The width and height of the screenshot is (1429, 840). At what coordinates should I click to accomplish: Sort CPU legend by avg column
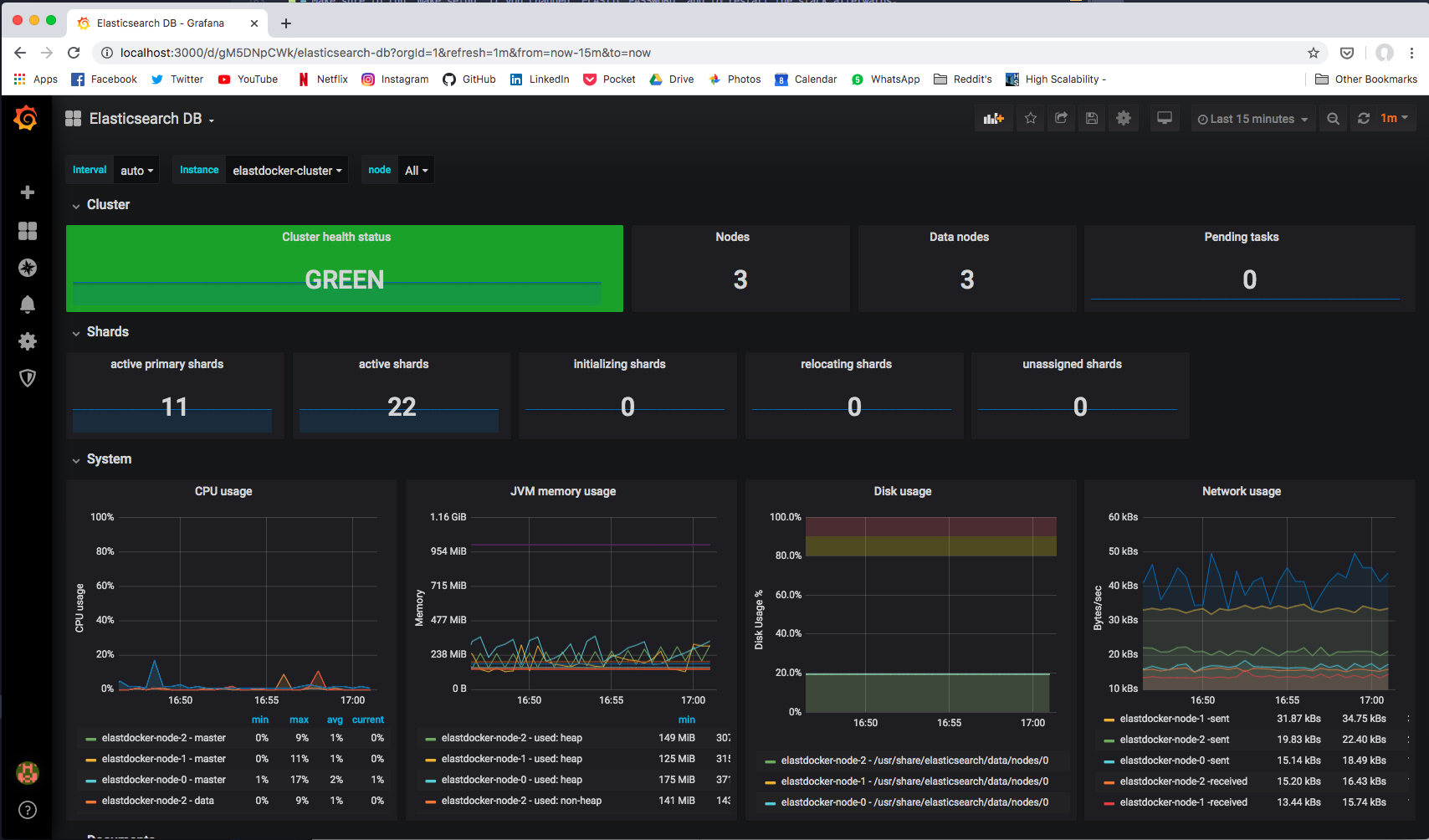click(335, 720)
